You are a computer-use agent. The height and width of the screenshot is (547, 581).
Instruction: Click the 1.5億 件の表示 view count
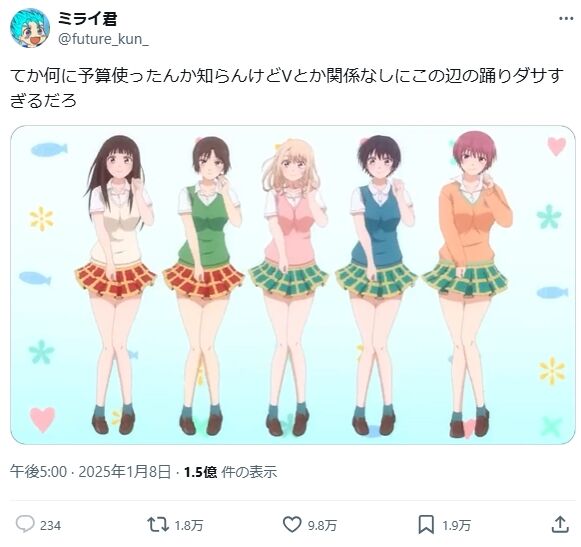pos(230,472)
